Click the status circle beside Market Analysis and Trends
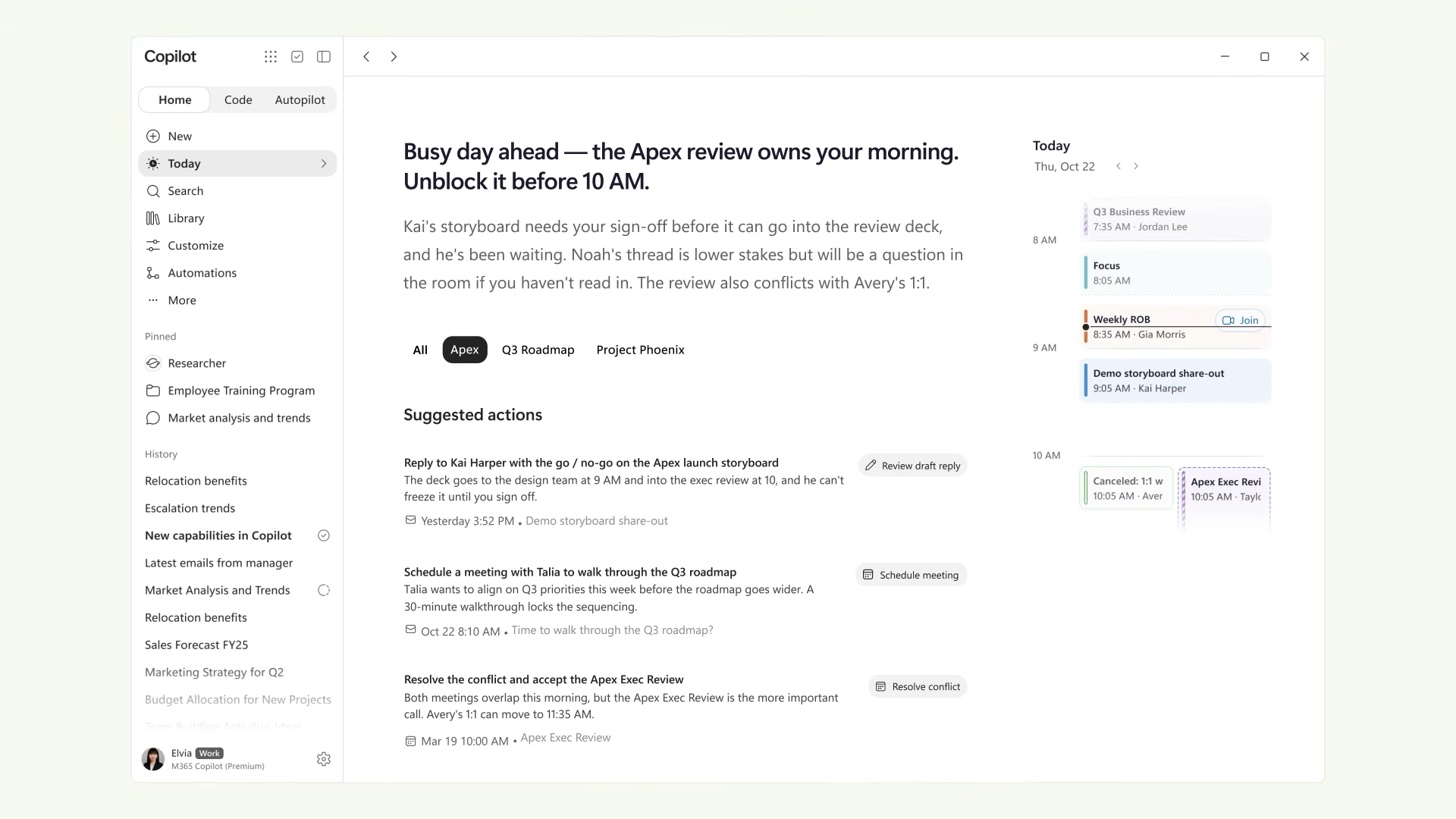The image size is (1456, 819). coord(324,590)
